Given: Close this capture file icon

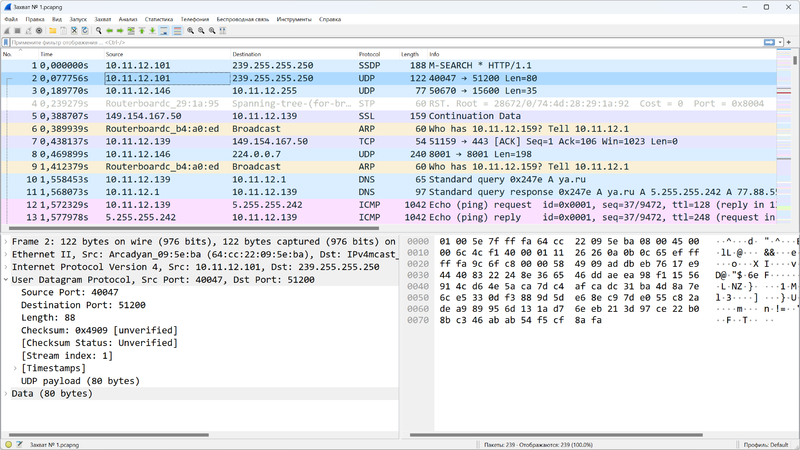Looking at the screenshot, I should [x=74, y=31].
